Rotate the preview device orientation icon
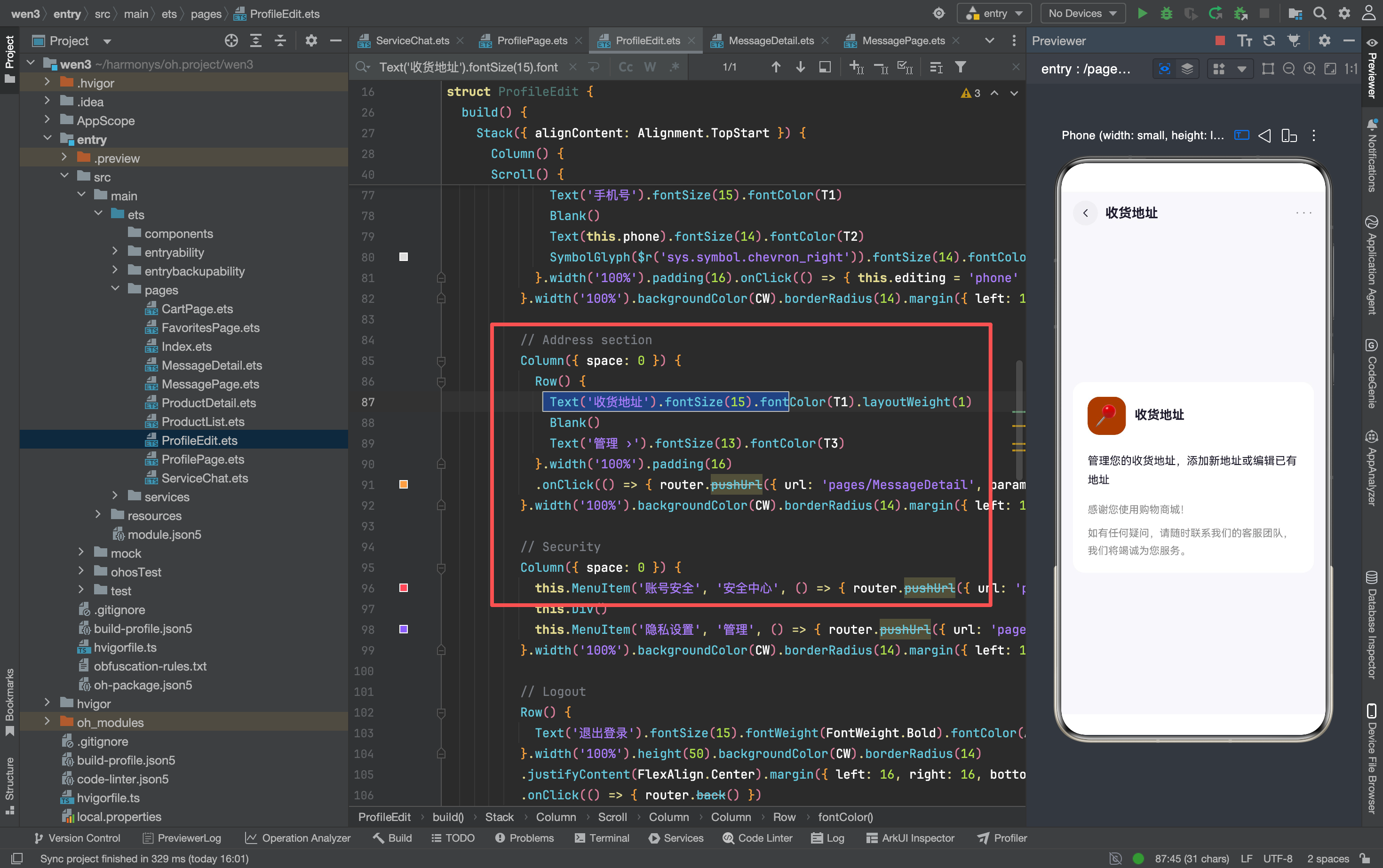The width and height of the screenshot is (1383, 868). click(1289, 135)
